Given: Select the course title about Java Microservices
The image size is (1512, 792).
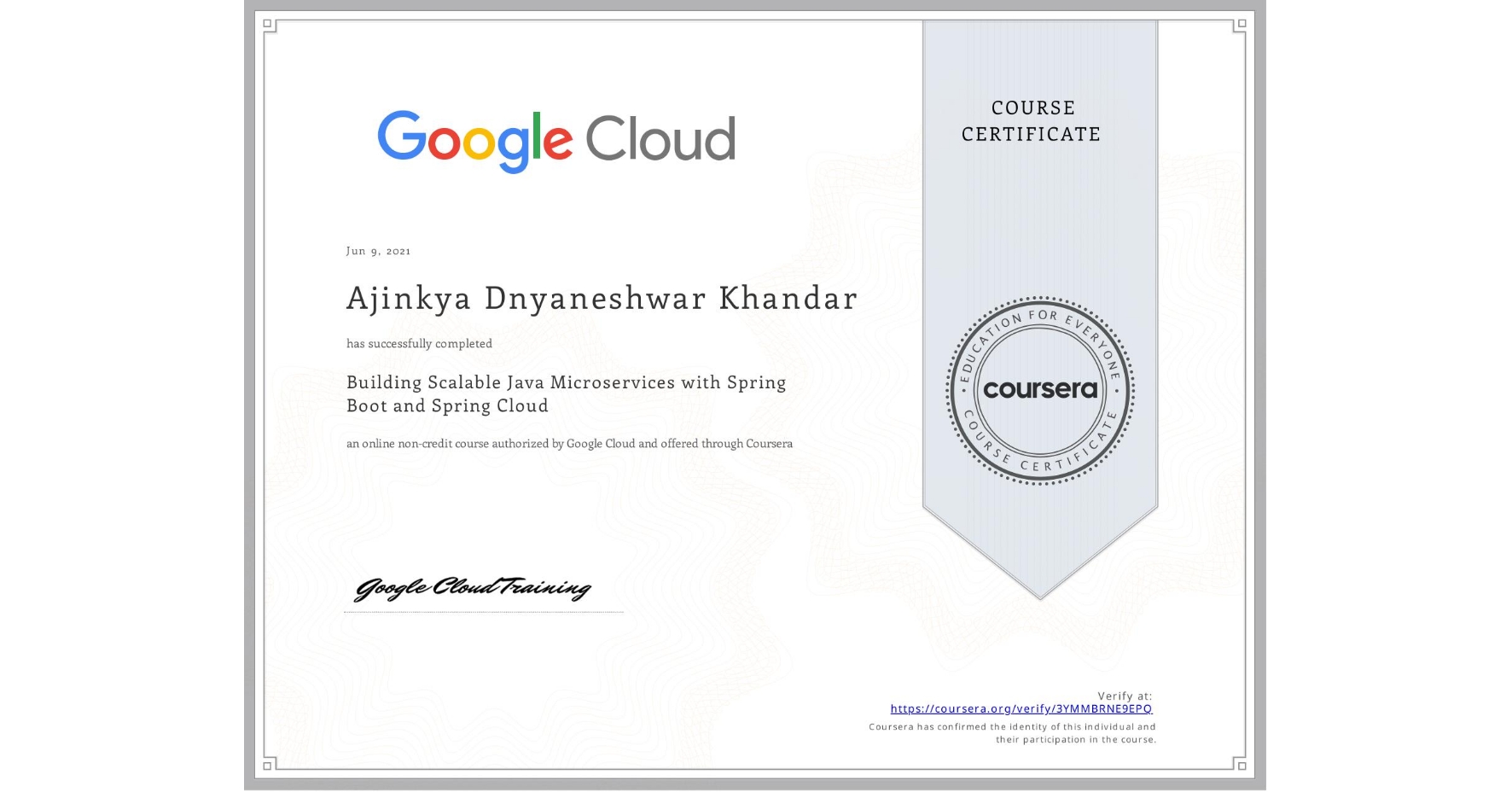Looking at the screenshot, I should [x=566, y=393].
